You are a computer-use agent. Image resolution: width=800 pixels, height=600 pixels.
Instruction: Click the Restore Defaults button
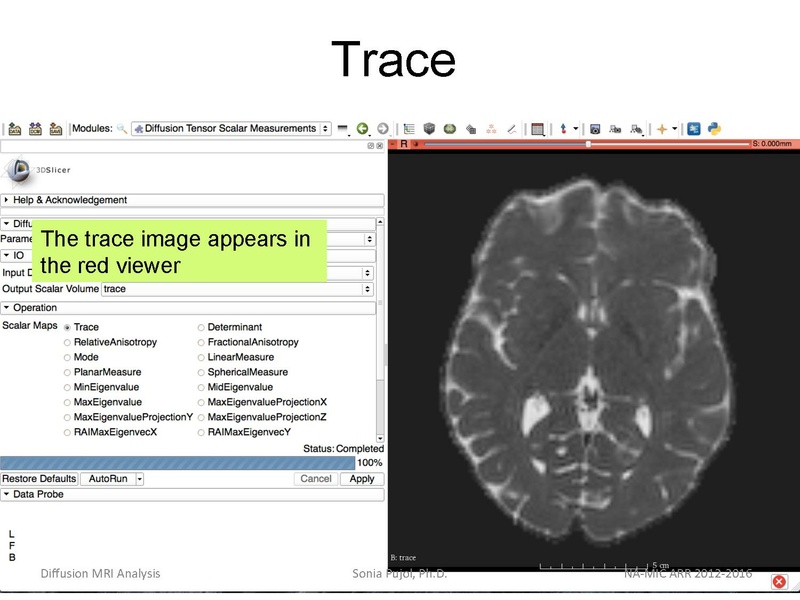pyautogui.click(x=39, y=479)
